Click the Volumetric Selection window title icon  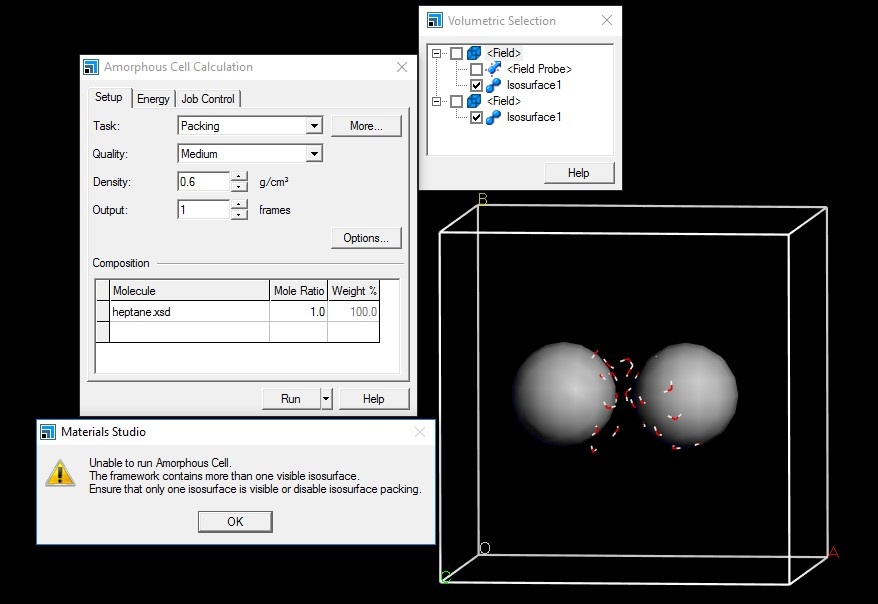(x=435, y=21)
